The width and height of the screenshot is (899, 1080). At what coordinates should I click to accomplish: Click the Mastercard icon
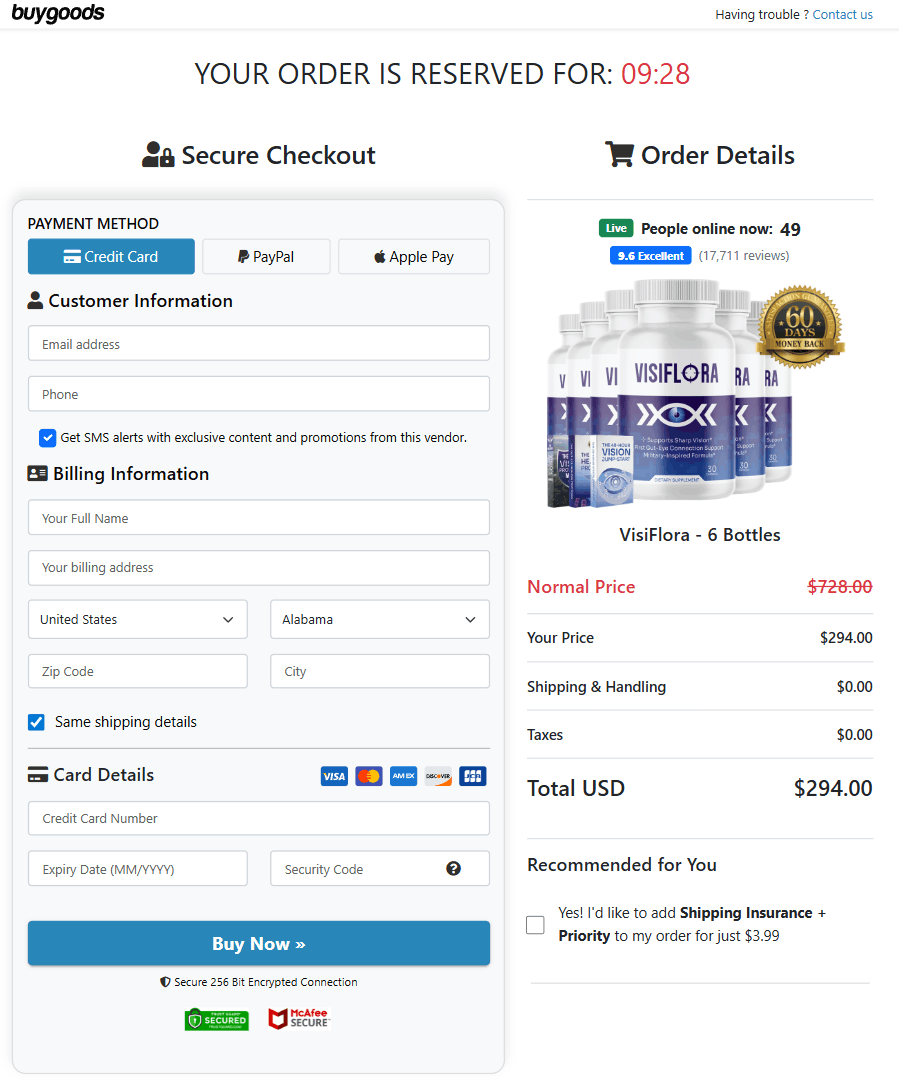(368, 776)
